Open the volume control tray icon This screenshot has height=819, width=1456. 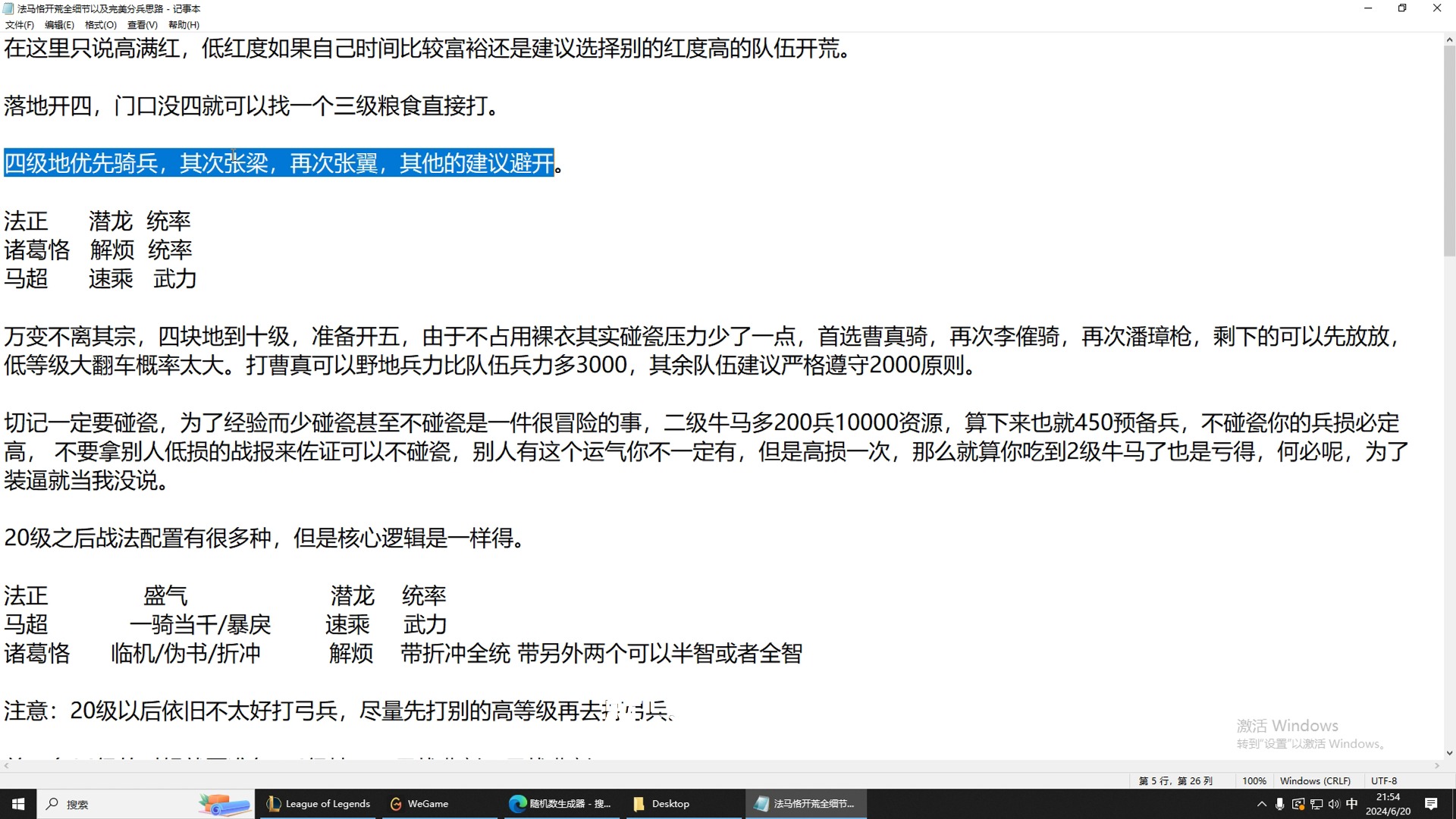point(1334,804)
